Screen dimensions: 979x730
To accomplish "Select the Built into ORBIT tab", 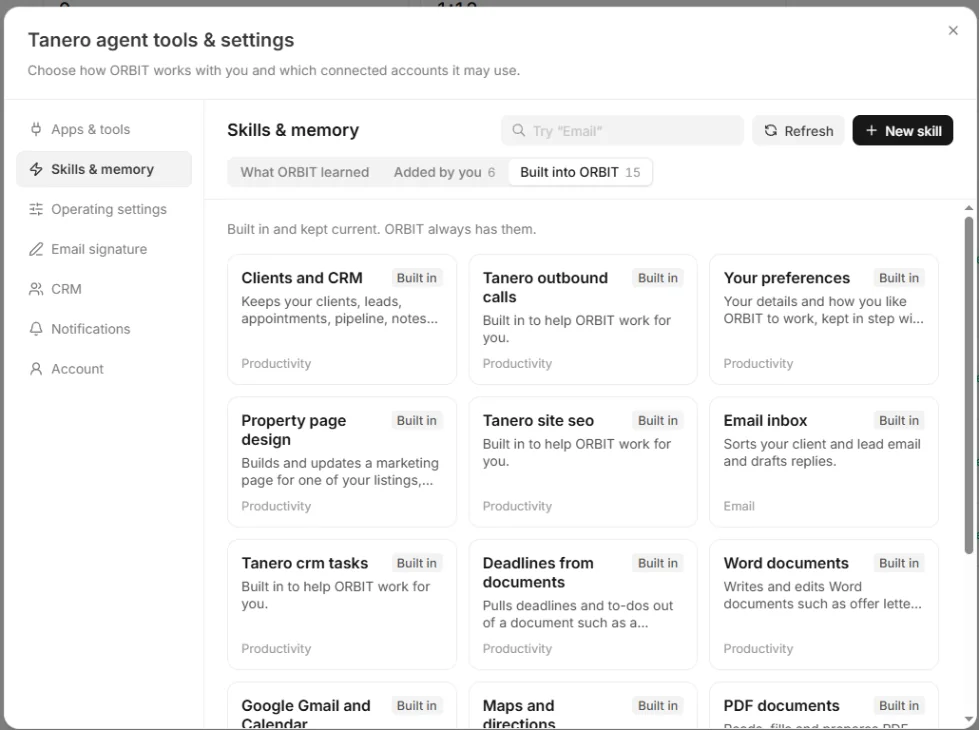I will [580, 172].
